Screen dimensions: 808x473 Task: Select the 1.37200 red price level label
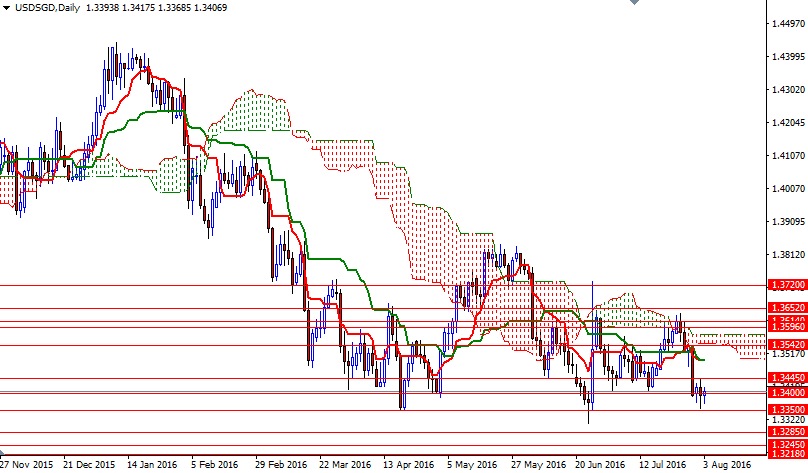(x=787, y=285)
